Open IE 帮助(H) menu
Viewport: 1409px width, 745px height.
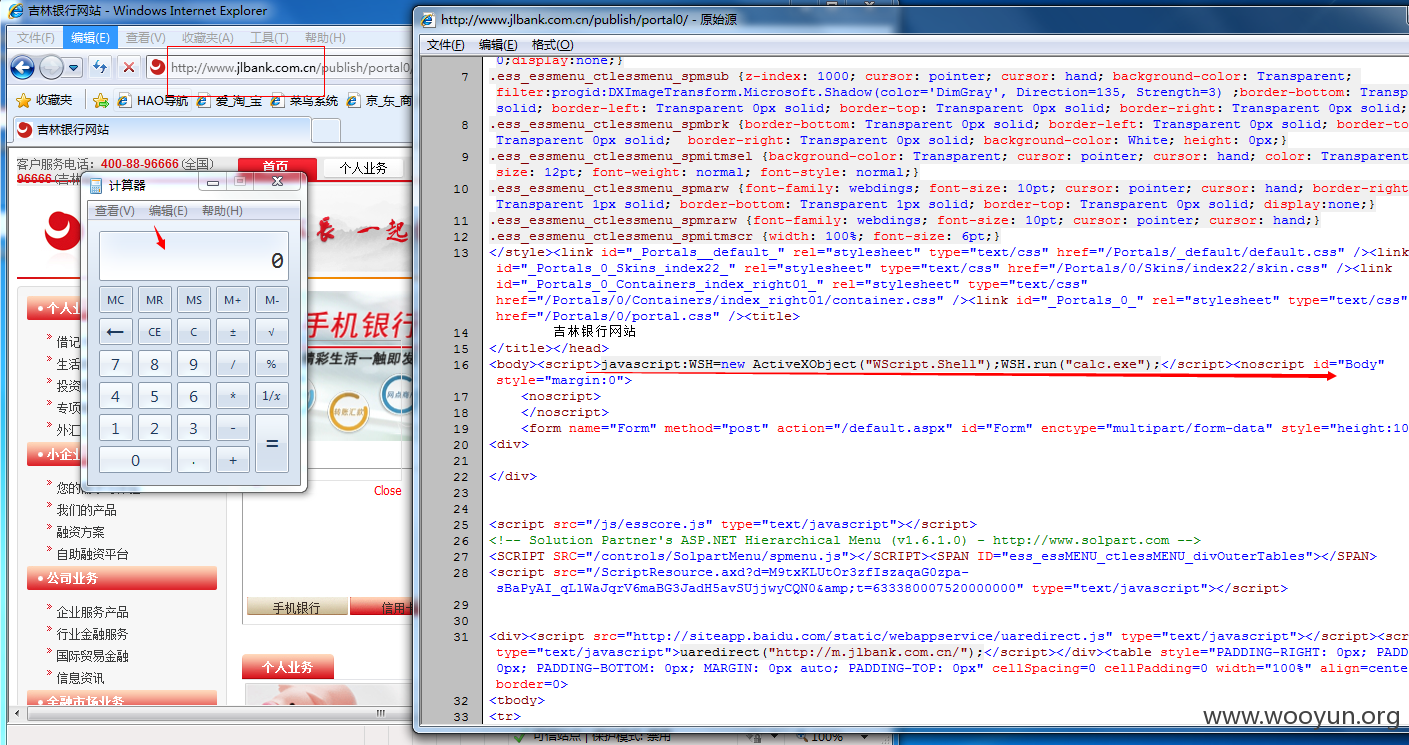pyautogui.click(x=325, y=38)
